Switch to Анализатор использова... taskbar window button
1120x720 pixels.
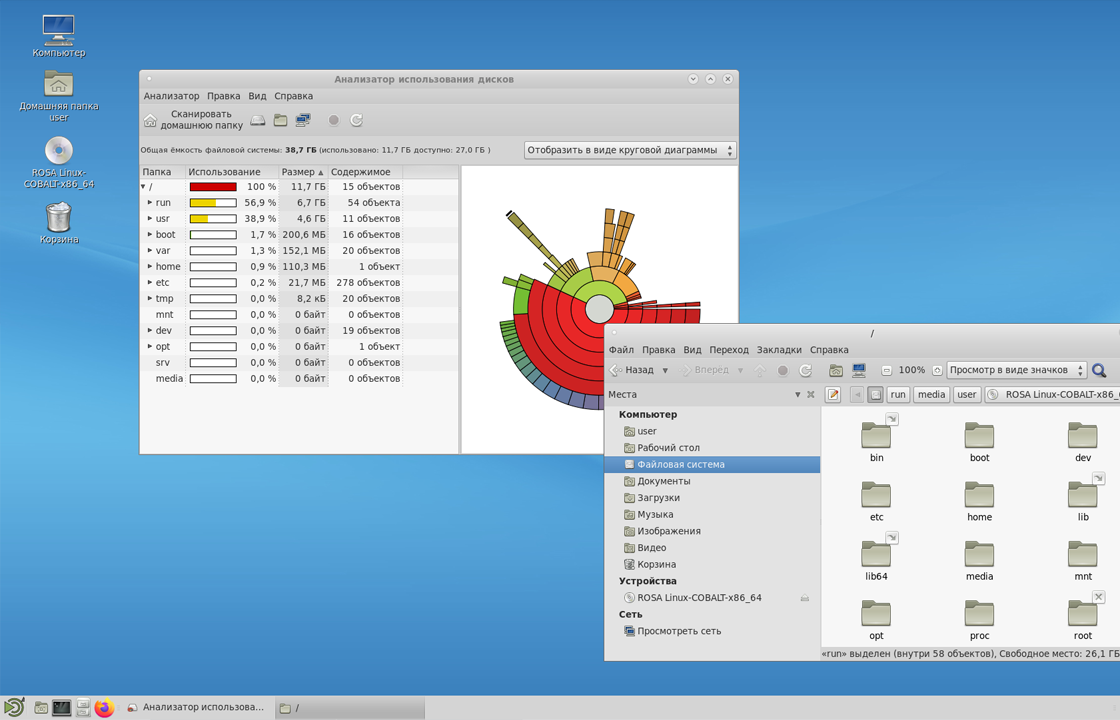pyautogui.click(x=195, y=708)
